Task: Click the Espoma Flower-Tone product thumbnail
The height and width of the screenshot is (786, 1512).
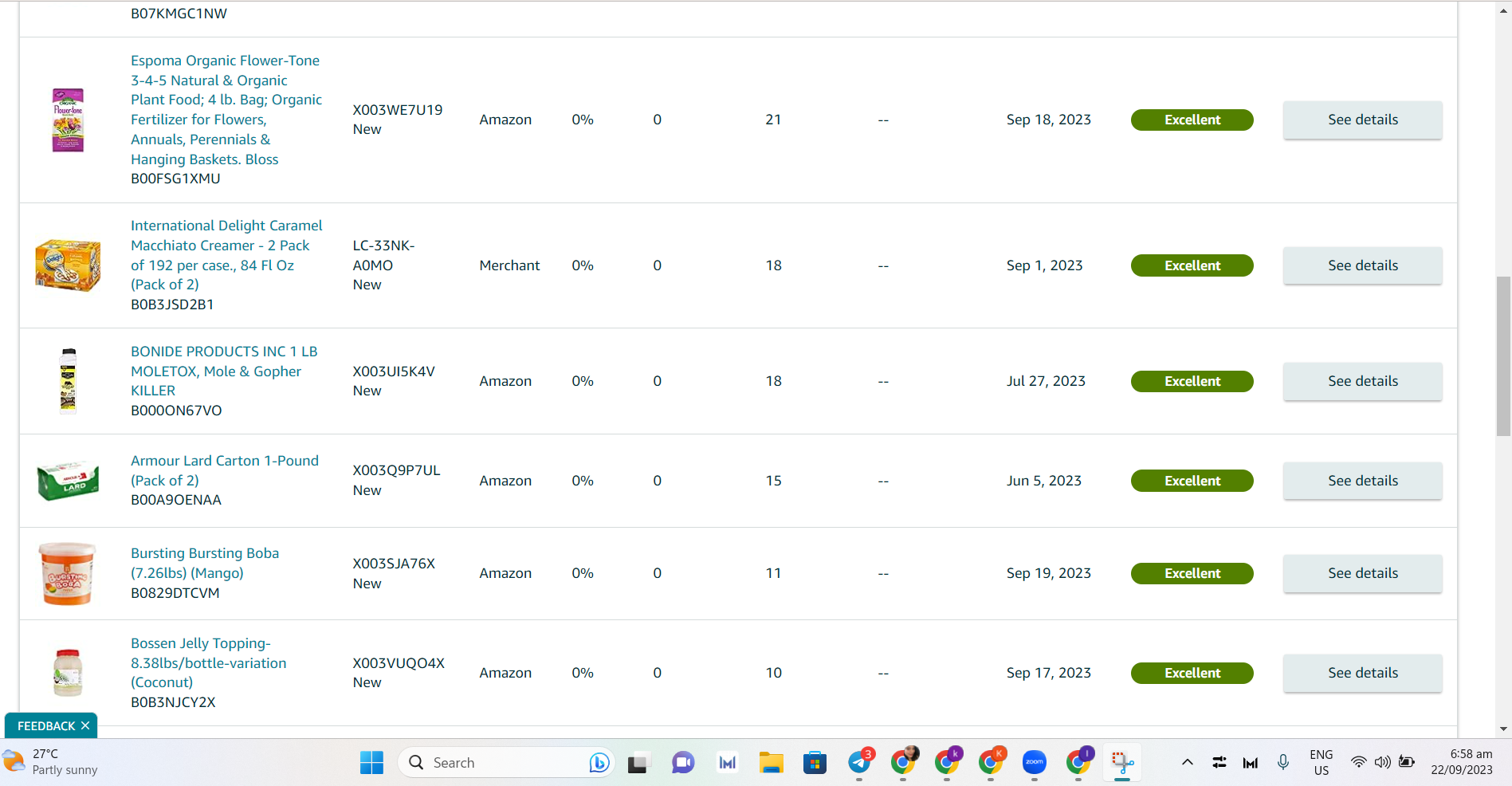Action: click(x=68, y=120)
